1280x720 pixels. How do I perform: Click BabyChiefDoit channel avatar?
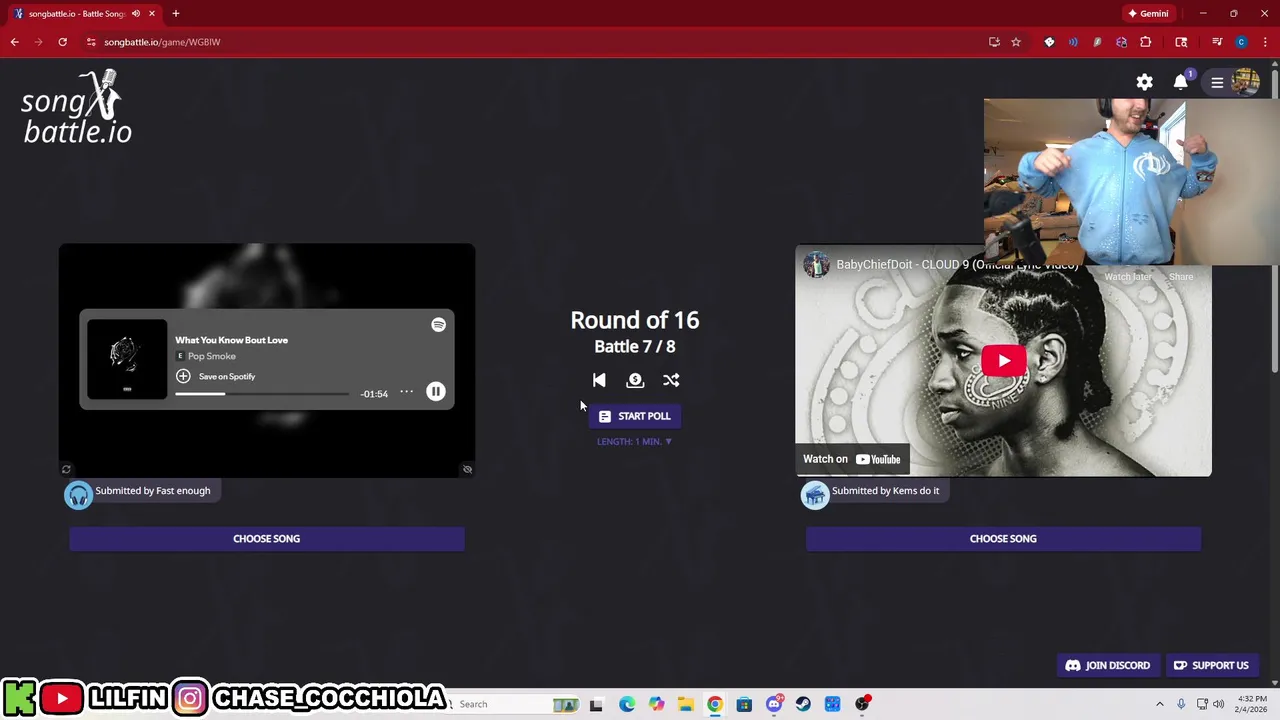(x=817, y=265)
